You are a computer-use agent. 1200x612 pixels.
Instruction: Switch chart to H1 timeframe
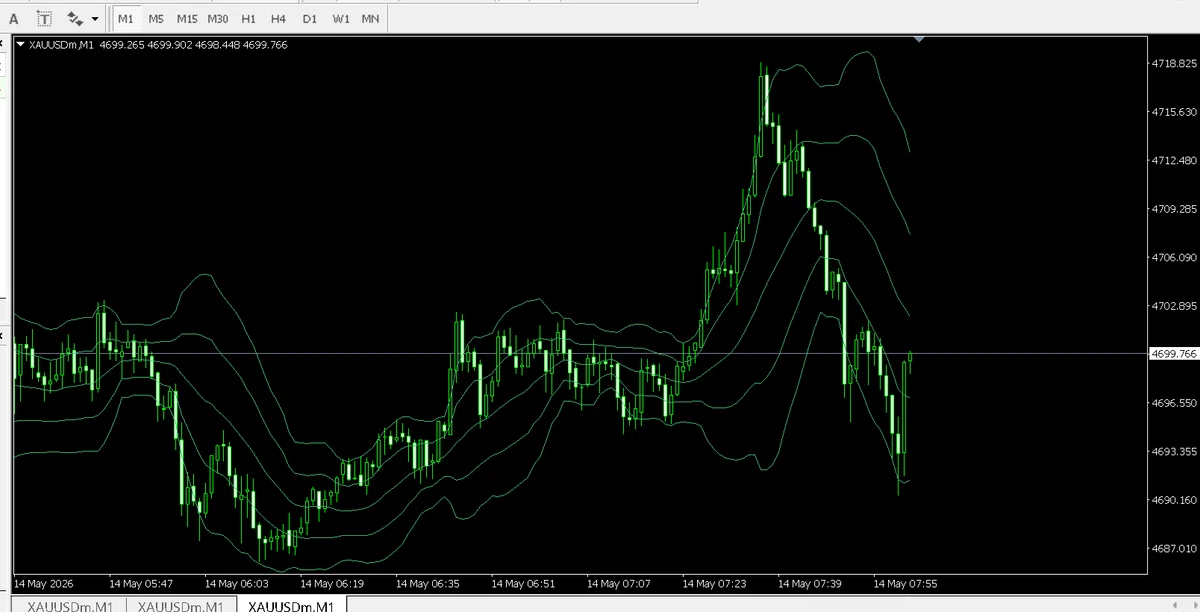pos(248,18)
